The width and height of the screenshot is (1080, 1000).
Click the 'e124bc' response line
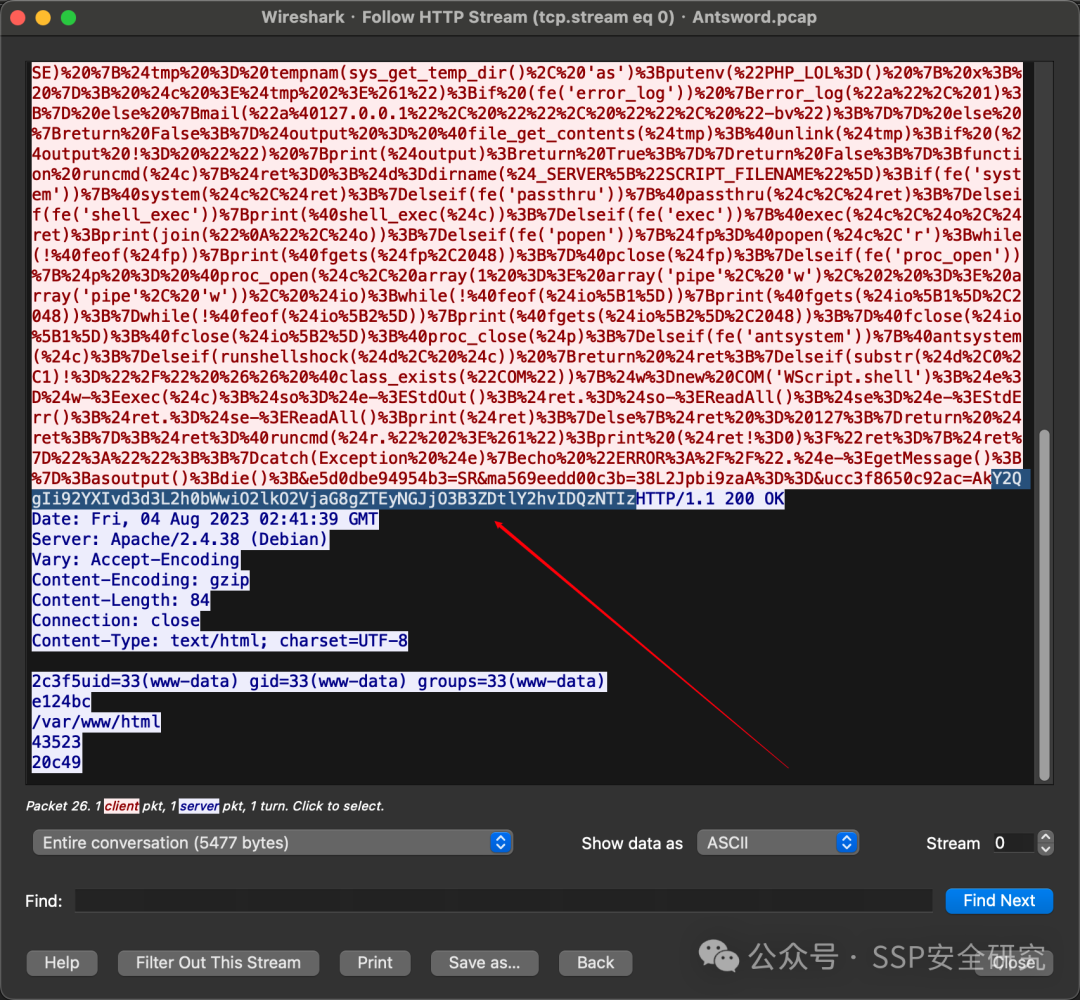[x=61, y=701]
